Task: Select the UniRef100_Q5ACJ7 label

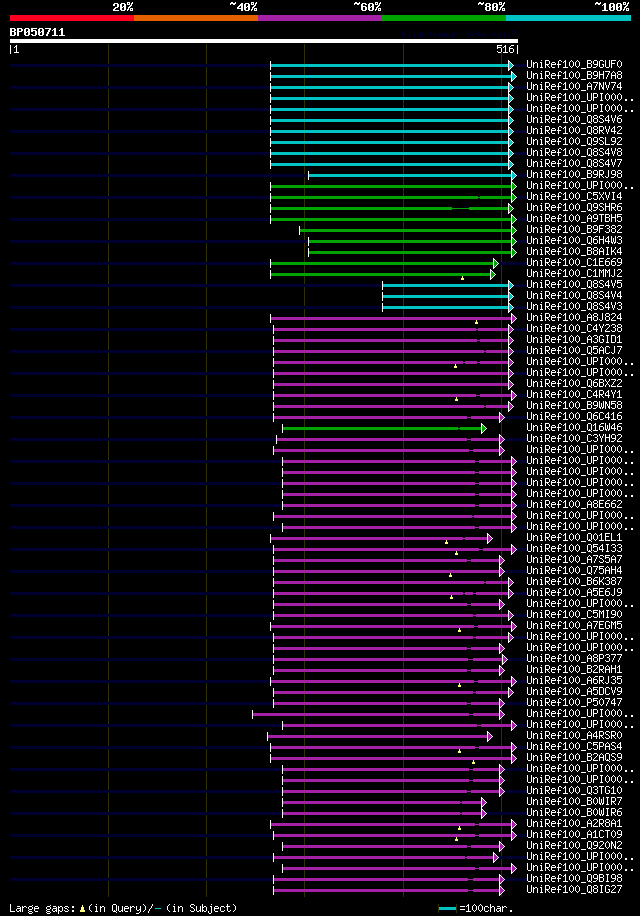Action: tap(574, 351)
